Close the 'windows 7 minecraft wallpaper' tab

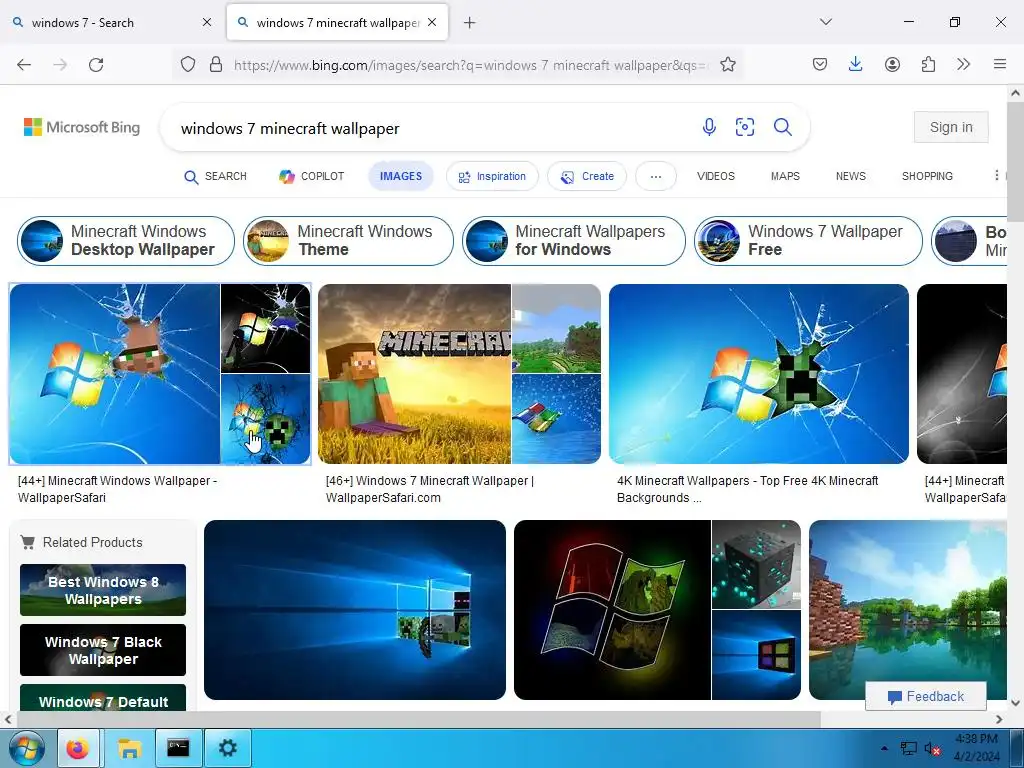pyautogui.click(x=432, y=22)
